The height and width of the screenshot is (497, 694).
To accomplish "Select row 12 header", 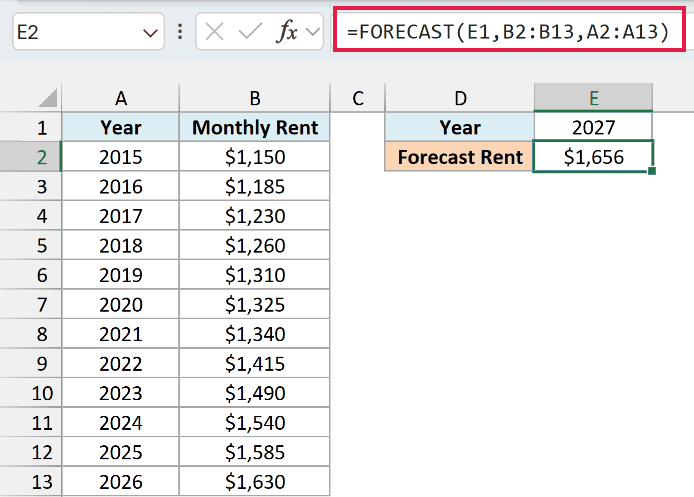I will point(31,452).
